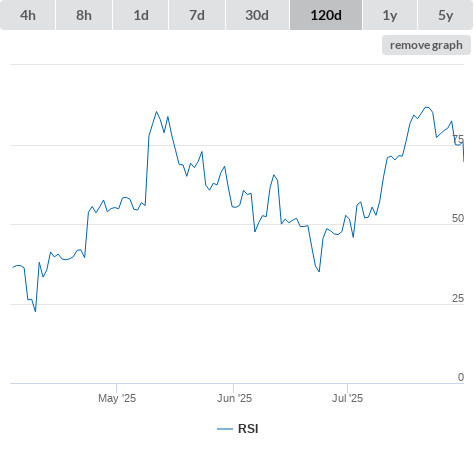Viewport: 474px width, 455px height.
Task: Select the 5y time range tab
Action: point(445,15)
